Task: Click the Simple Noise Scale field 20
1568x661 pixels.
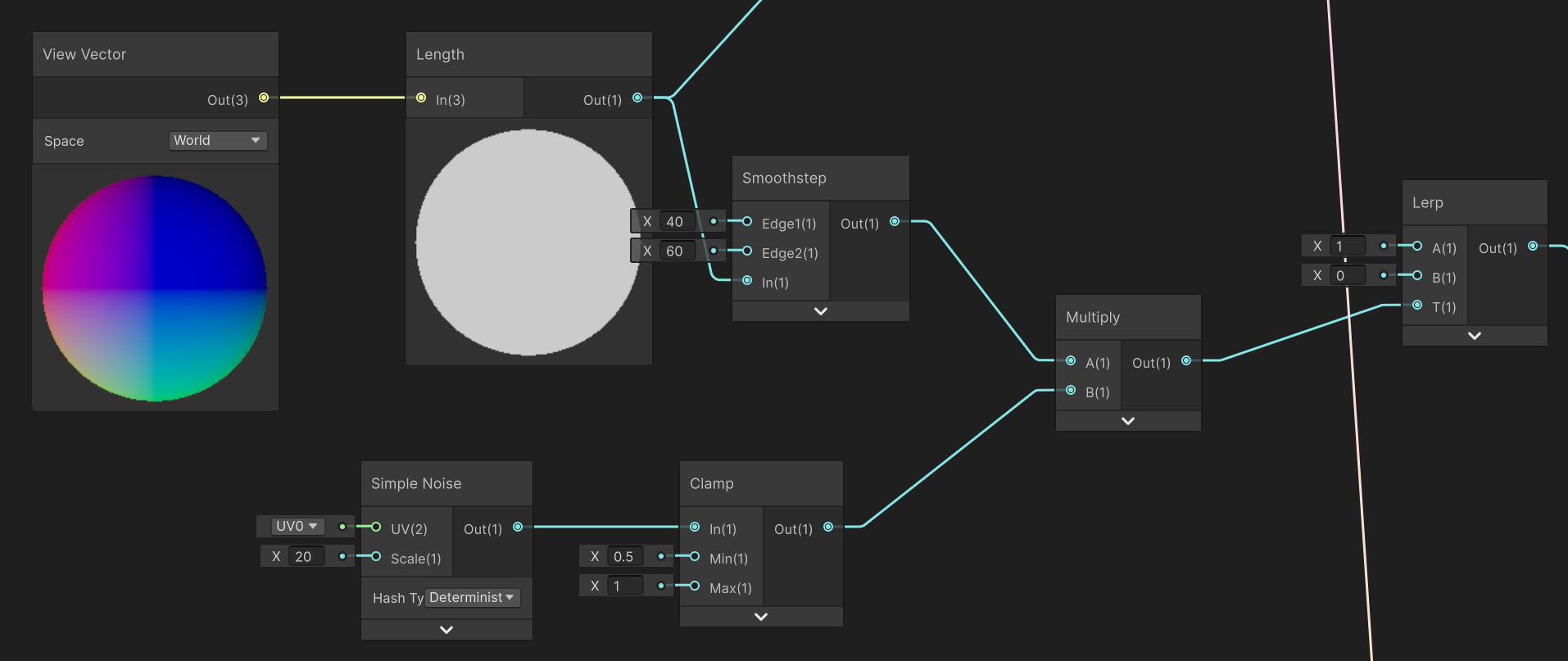Action: [306, 557]
